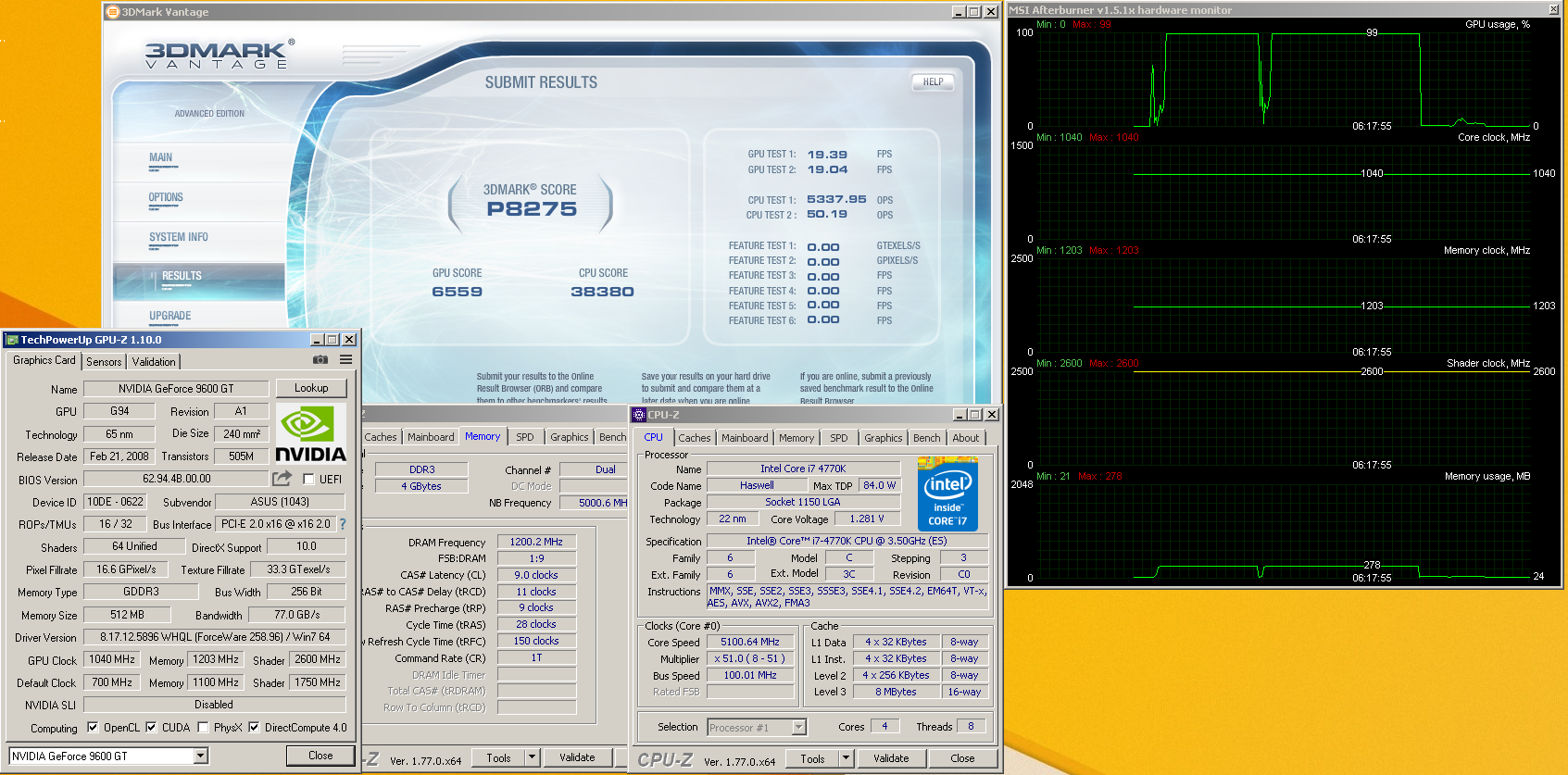Click Tools button in rear CPU-Z window
This screenshot has width=1568, height=775.
498,757
